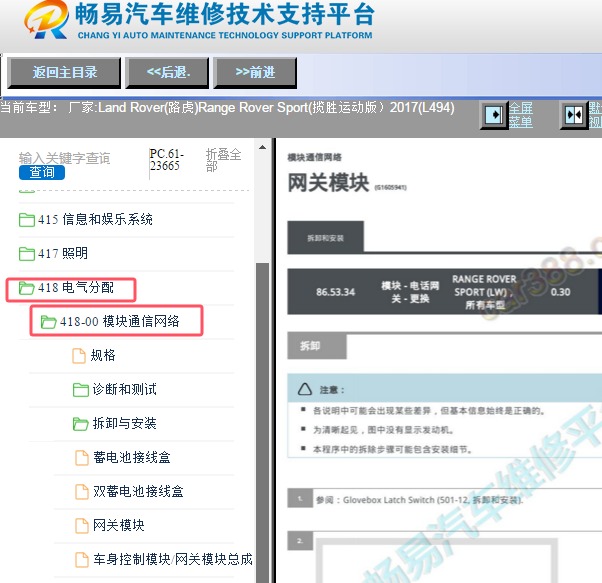Go back with the <<后退 button

[167, 73]
